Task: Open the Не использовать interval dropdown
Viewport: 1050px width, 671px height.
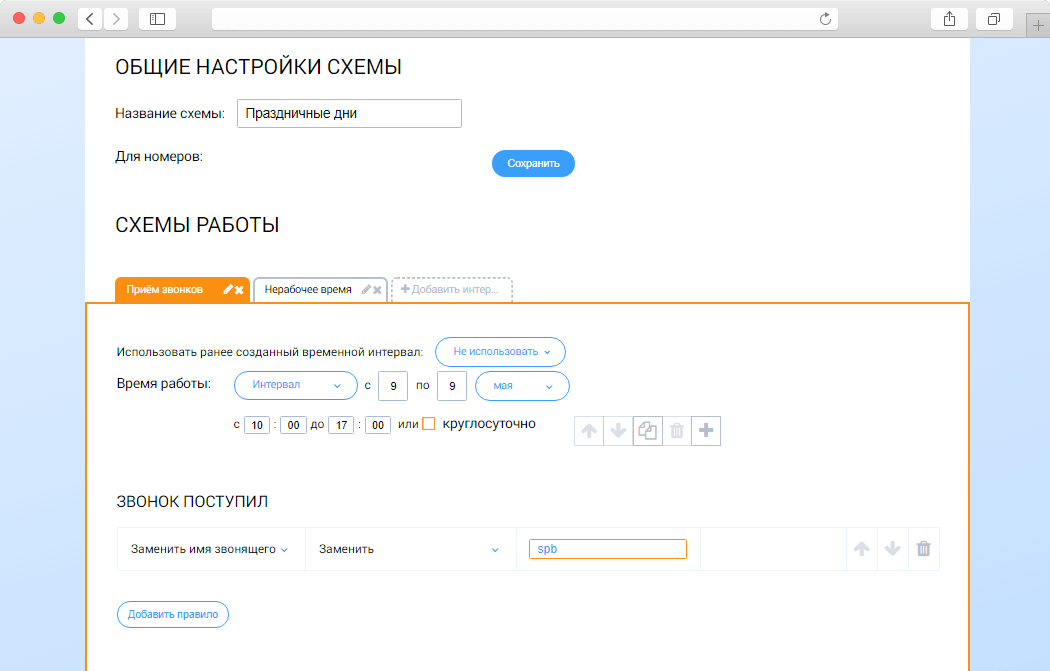Action: point(500,351)
